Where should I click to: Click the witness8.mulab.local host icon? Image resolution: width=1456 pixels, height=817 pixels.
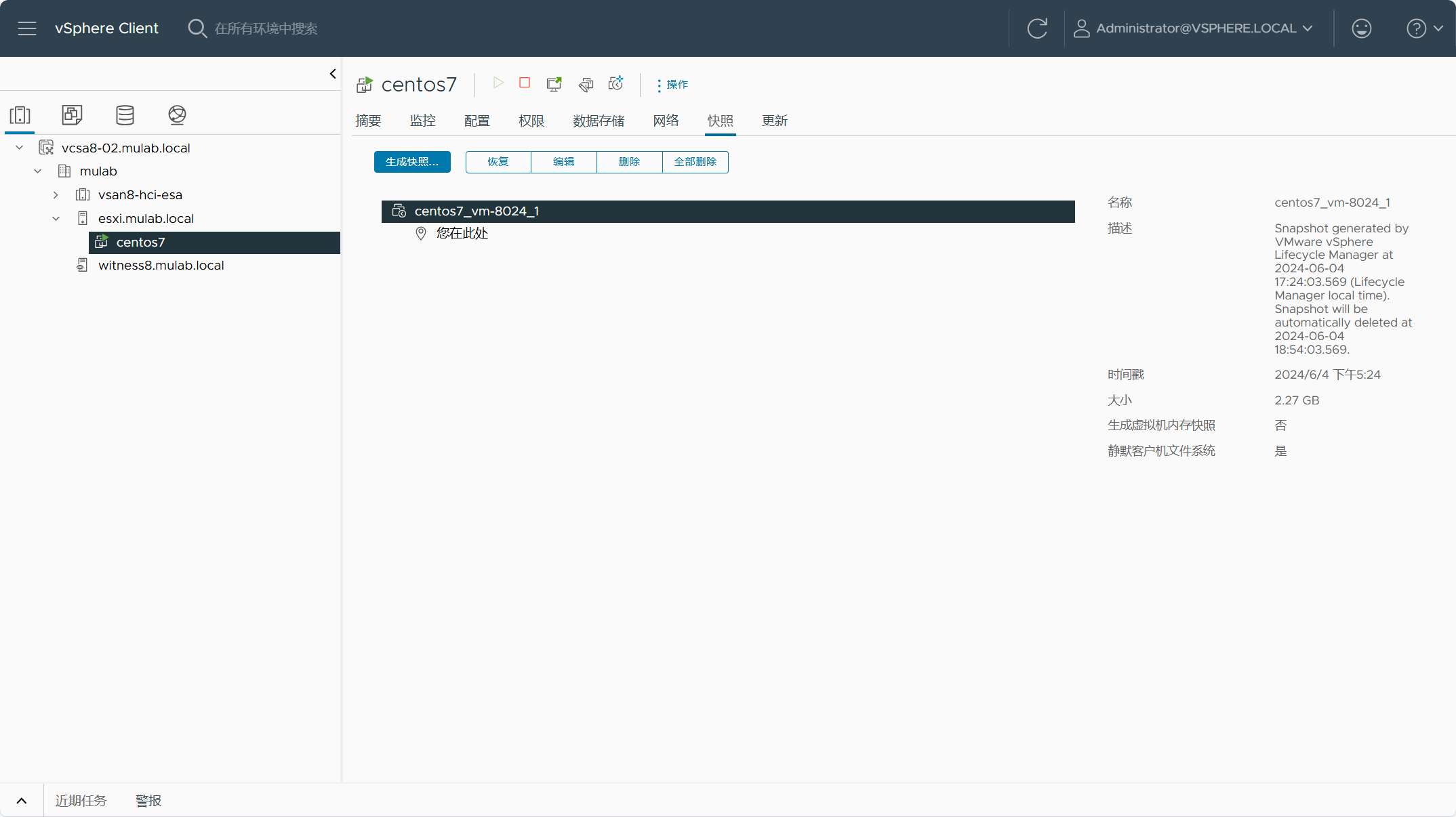coord(82,265)
